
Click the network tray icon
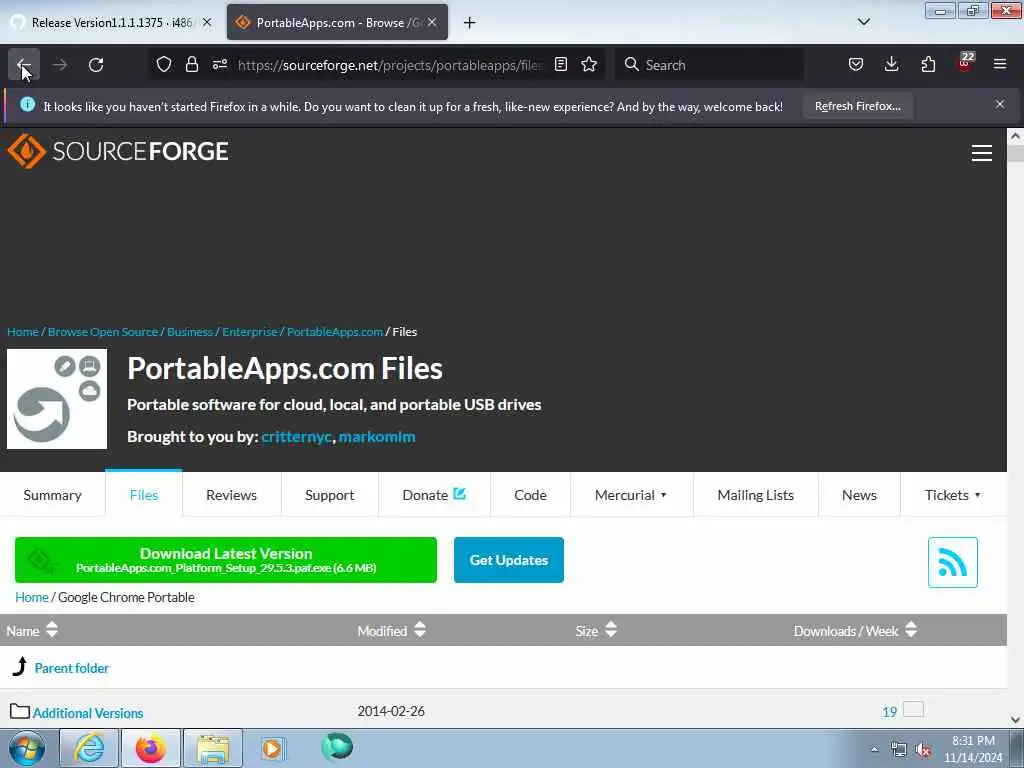coord(899,750)
